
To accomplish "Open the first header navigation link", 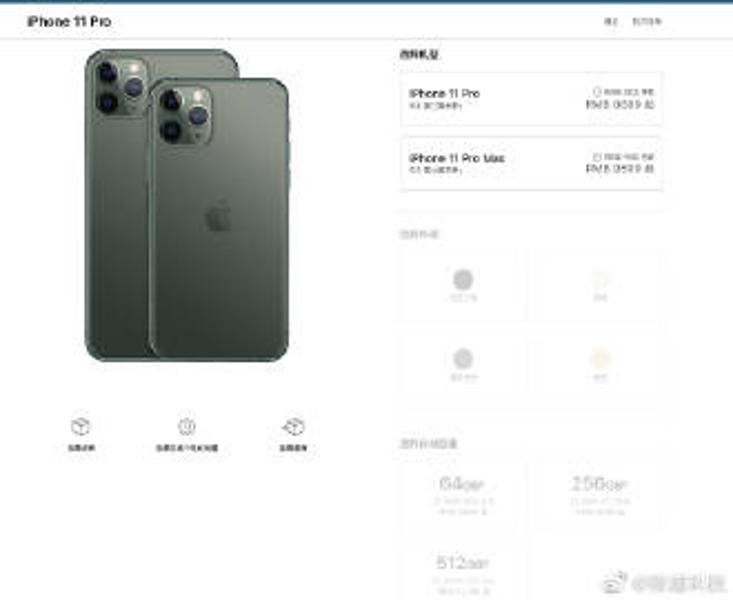I will click(611, 22).
